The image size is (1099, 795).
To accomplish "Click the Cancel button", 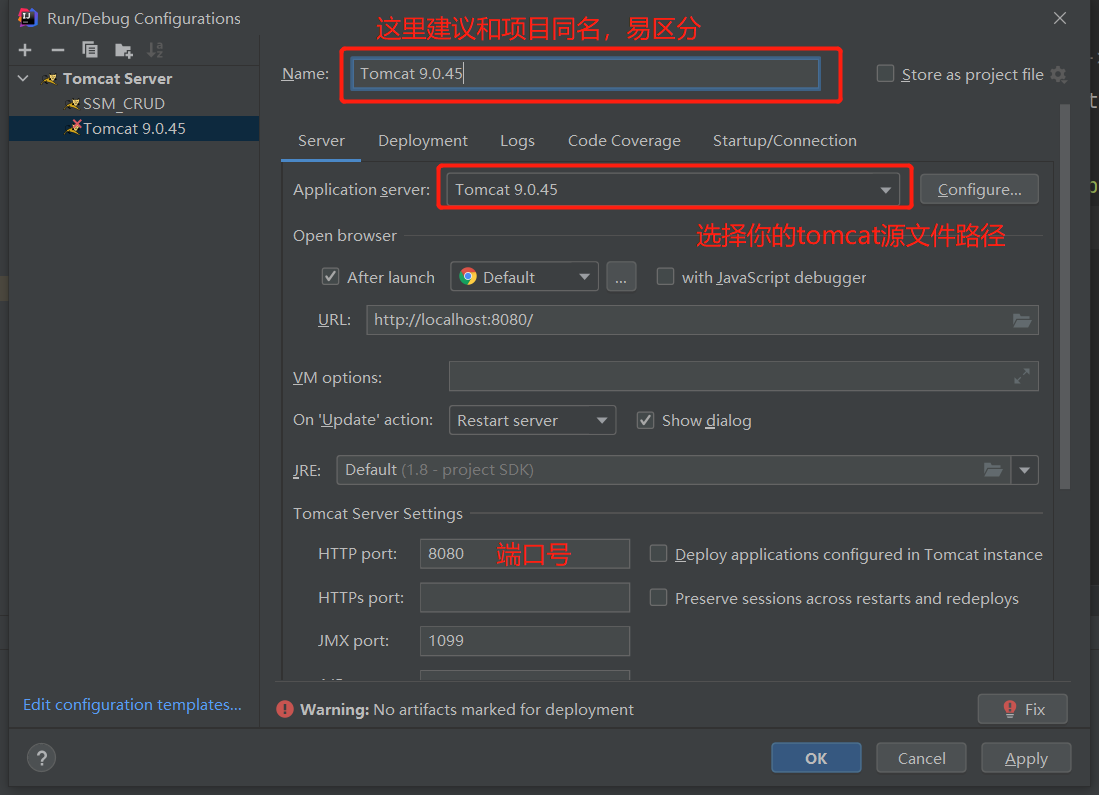I will tap(921, 758).
